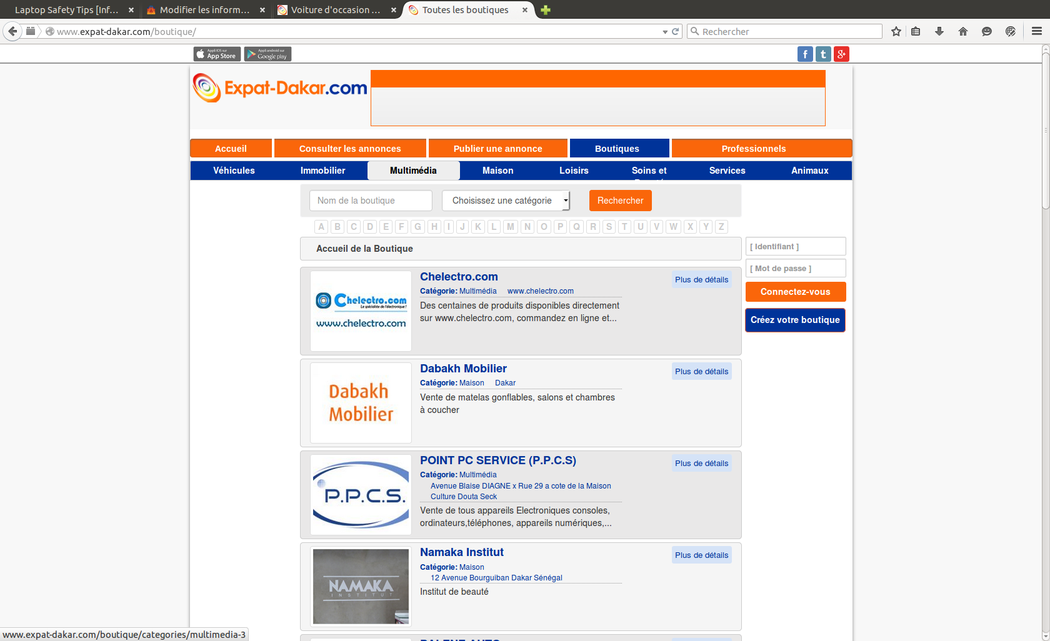Expand the 'Choisissez une catégorie' dropdown
Screen dimensions: 1050x641
click(x=506, y=201)
